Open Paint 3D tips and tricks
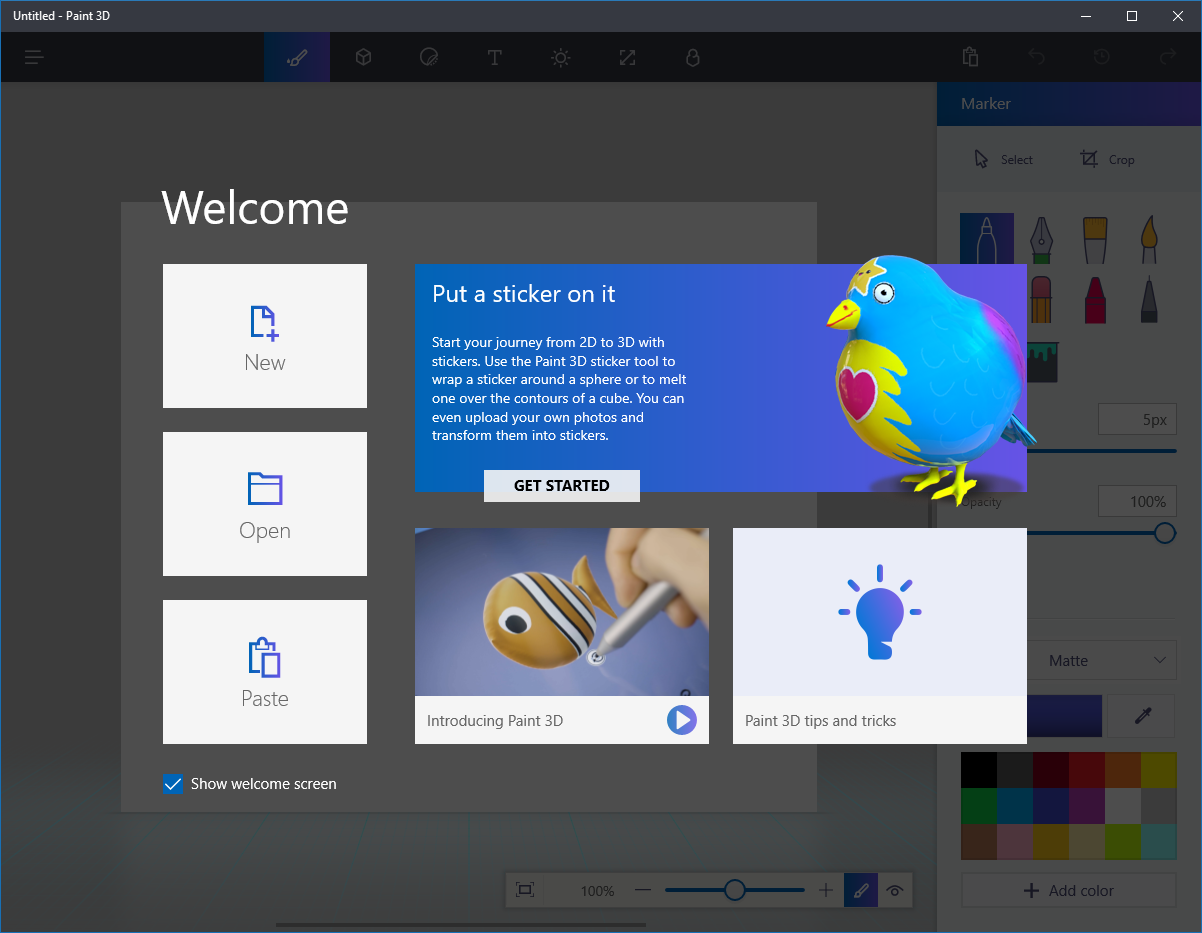 pyautogui.click(x=879, y=636)
